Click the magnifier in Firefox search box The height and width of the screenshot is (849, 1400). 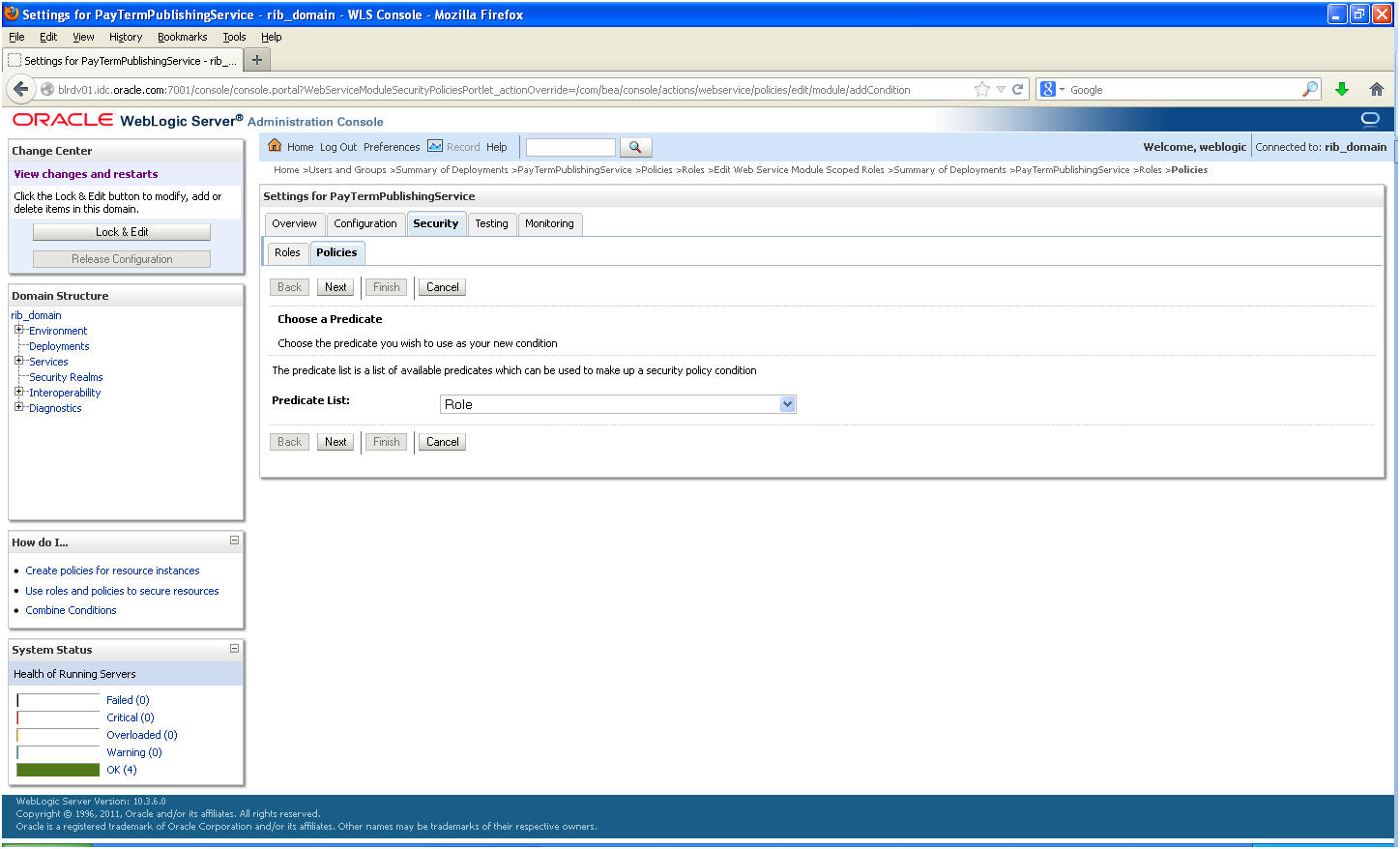pyautogui.click(x=1310, y=90)
